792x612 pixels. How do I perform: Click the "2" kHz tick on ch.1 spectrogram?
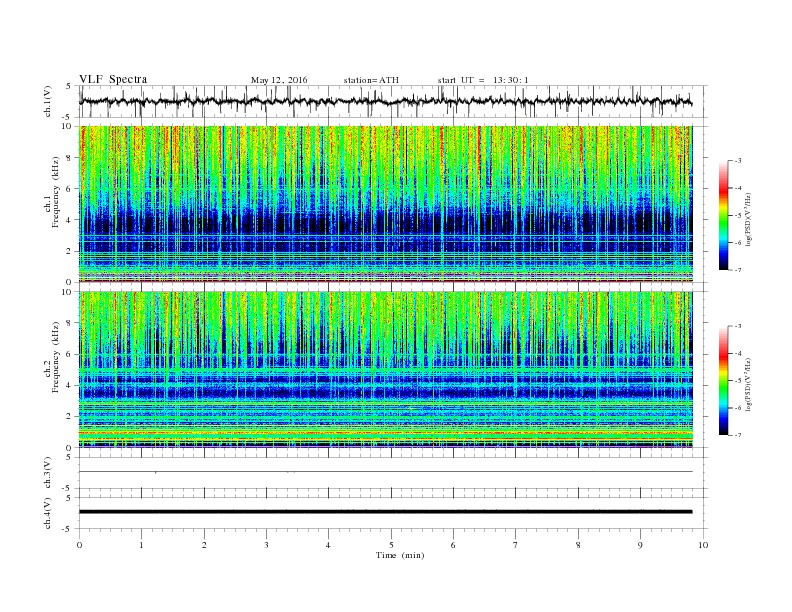click(69, 251)
